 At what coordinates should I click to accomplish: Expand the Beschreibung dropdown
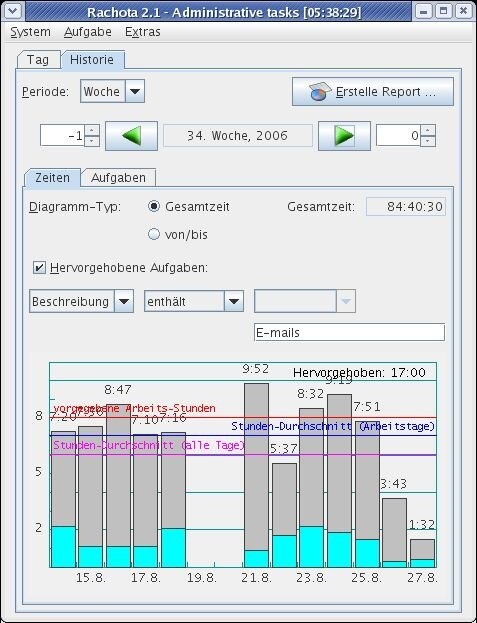124,302
